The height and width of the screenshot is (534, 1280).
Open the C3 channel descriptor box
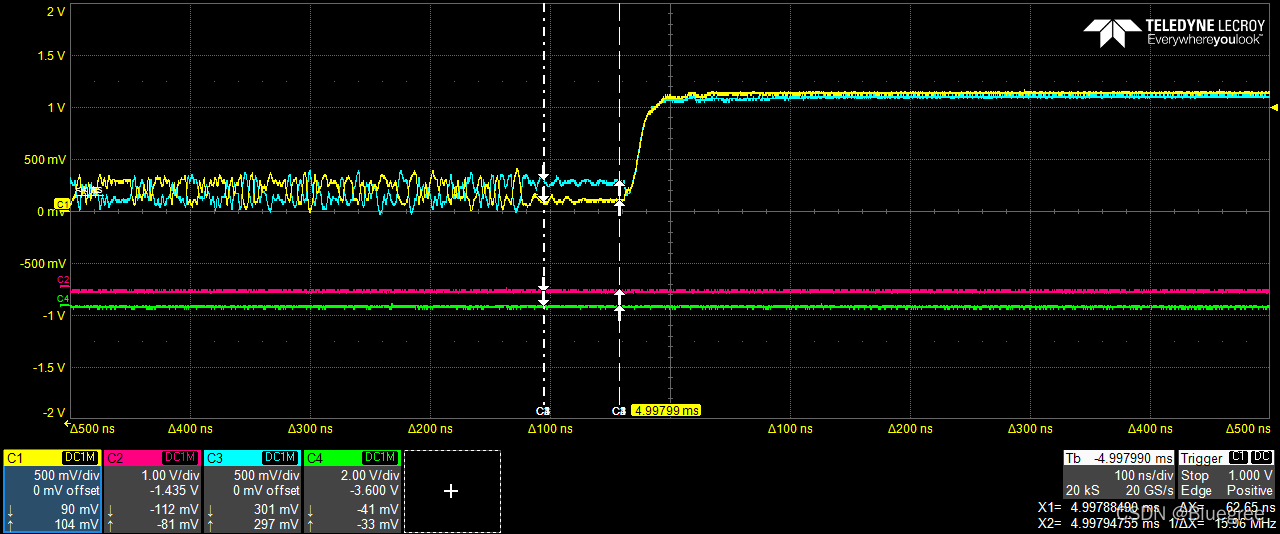pos(252,491)
